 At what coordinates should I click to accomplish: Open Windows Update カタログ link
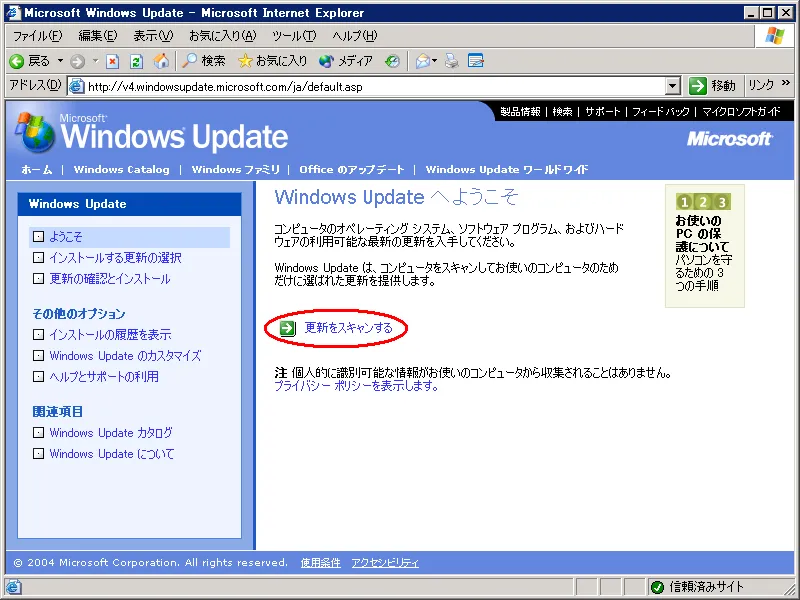111,433
